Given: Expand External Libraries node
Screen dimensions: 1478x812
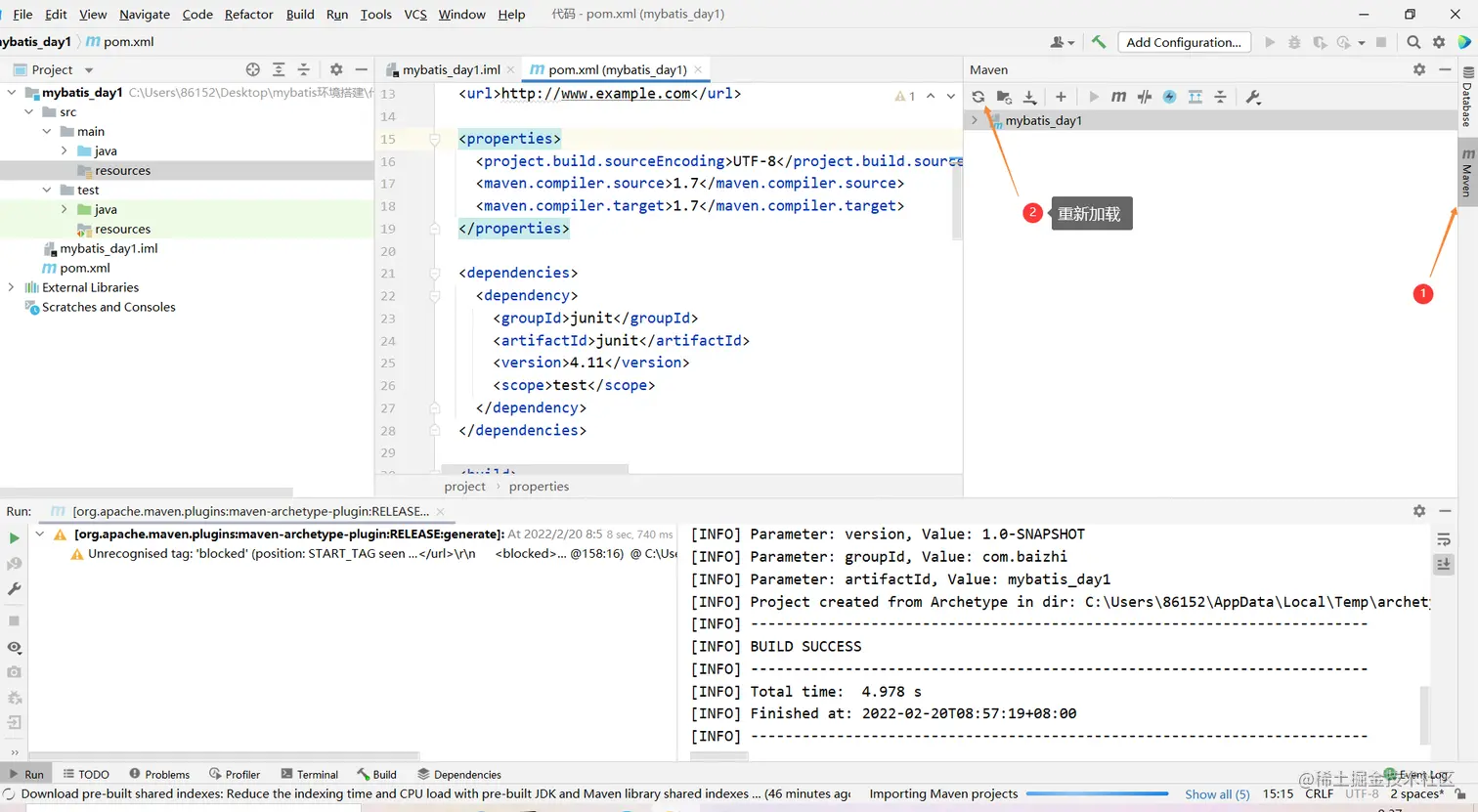Looking at the screenshot, I should 12,287.
